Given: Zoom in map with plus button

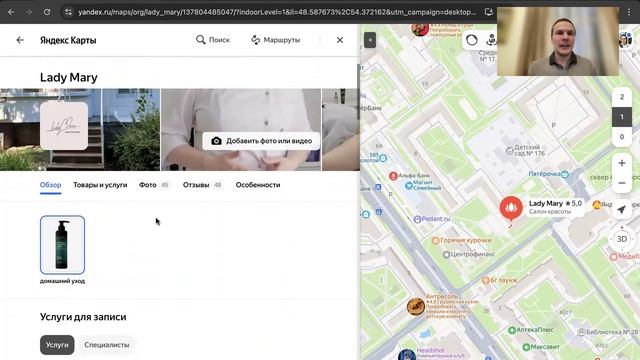Looking at the screenshot, I should tap(622, 163).
